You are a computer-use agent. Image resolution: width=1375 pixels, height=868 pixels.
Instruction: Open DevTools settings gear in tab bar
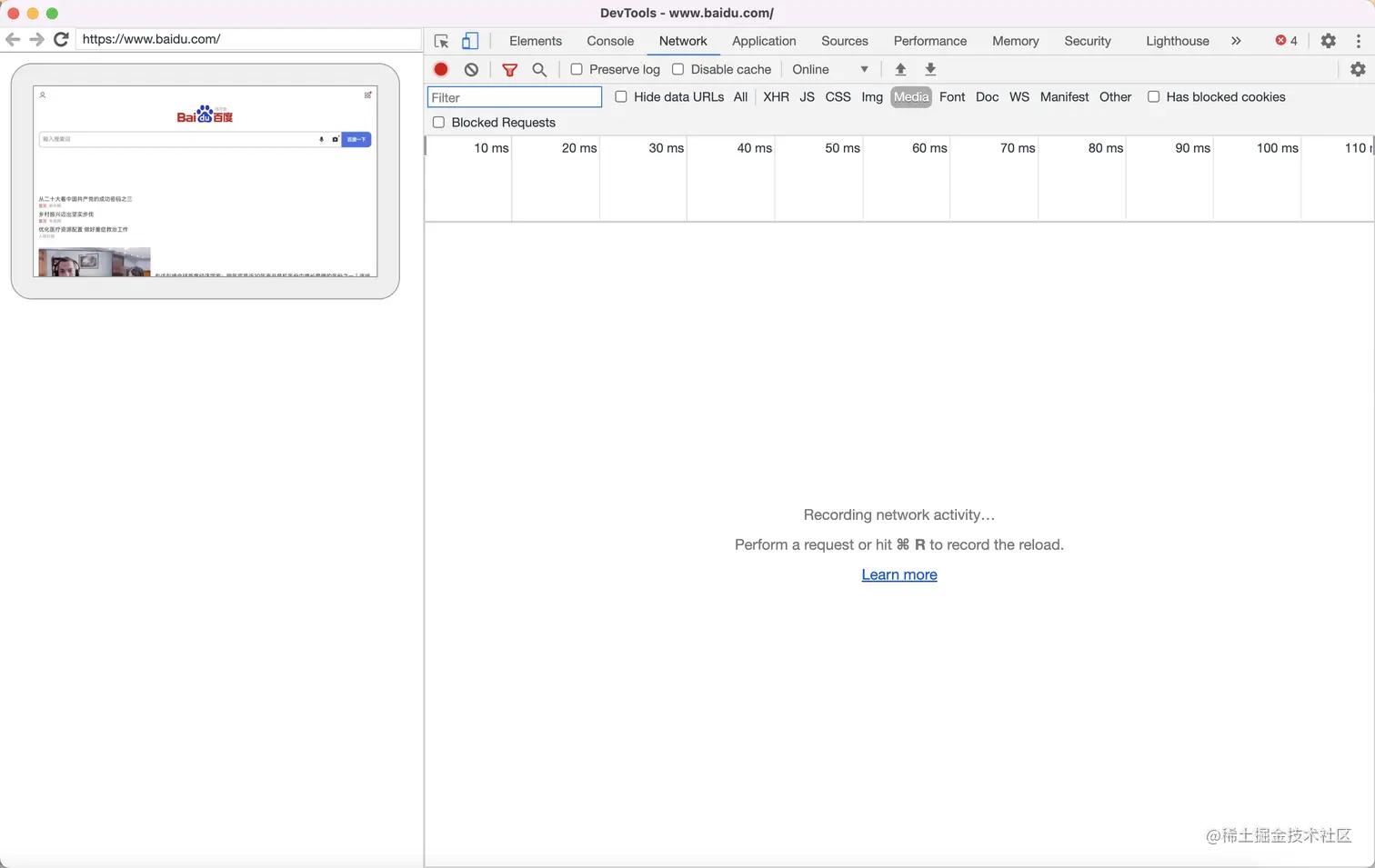click(x=1329, y=41)
